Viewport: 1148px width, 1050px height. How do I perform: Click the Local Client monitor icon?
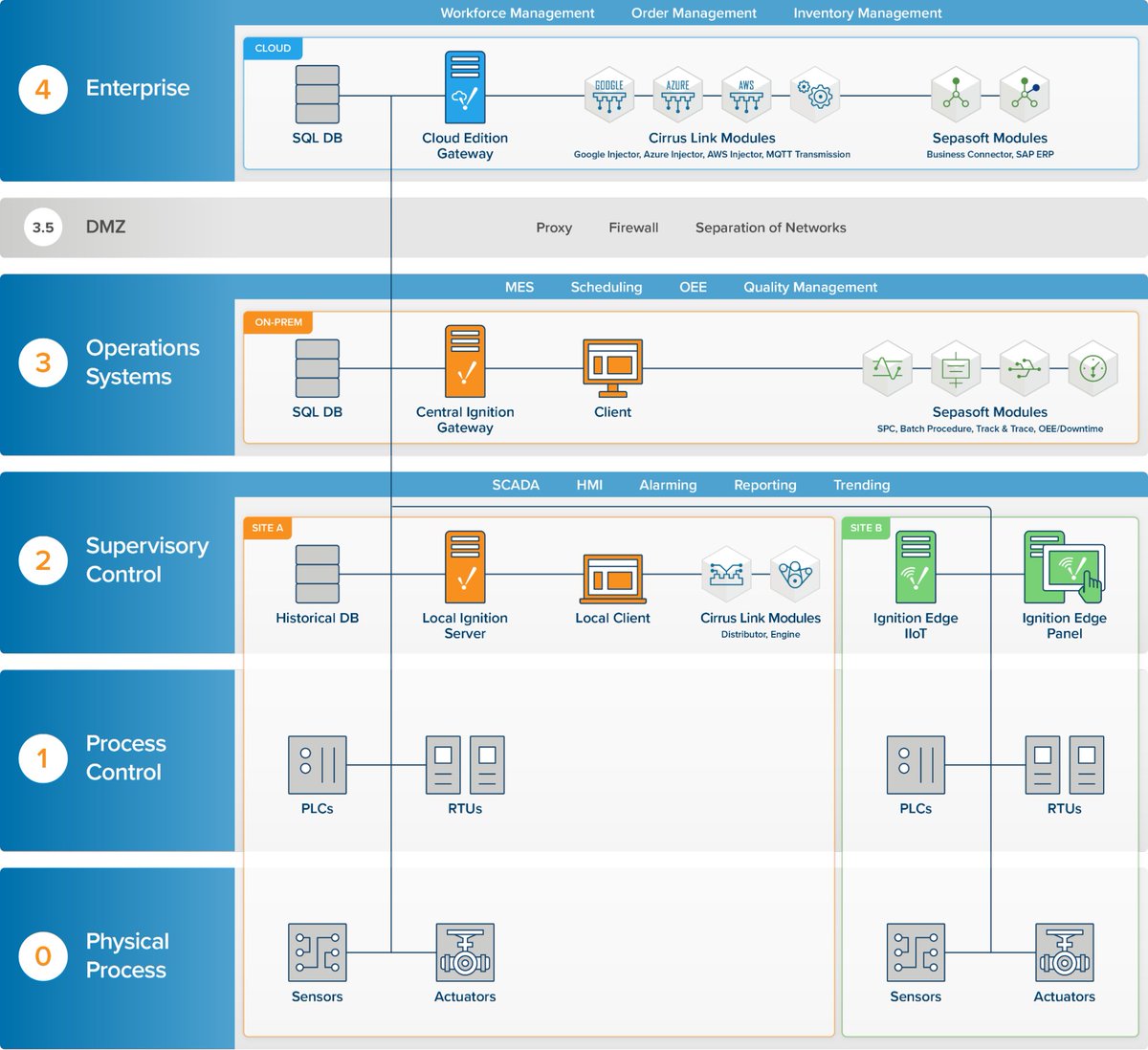[613, 578]
